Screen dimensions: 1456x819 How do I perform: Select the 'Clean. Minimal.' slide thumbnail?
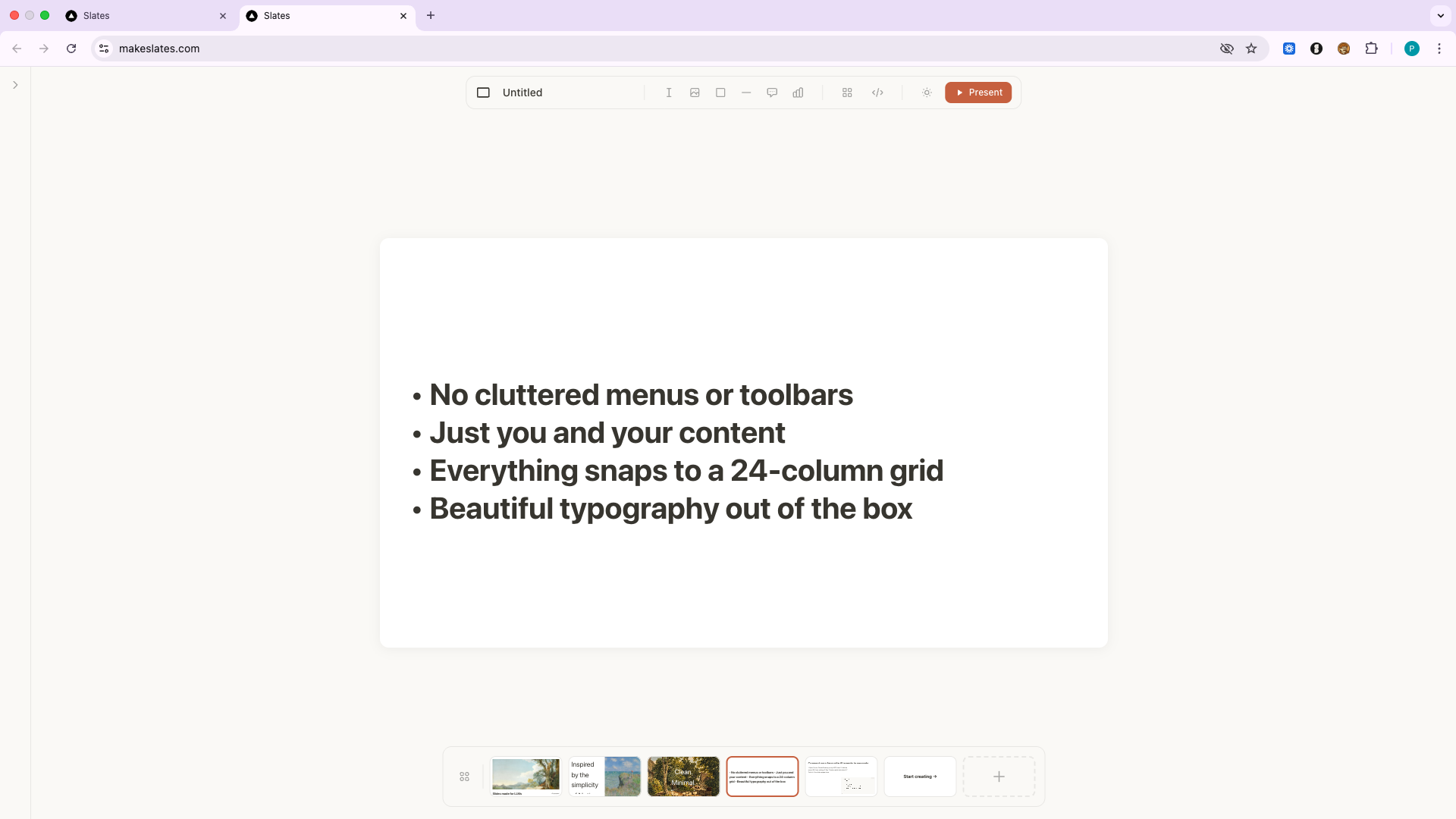coord(683,777)
